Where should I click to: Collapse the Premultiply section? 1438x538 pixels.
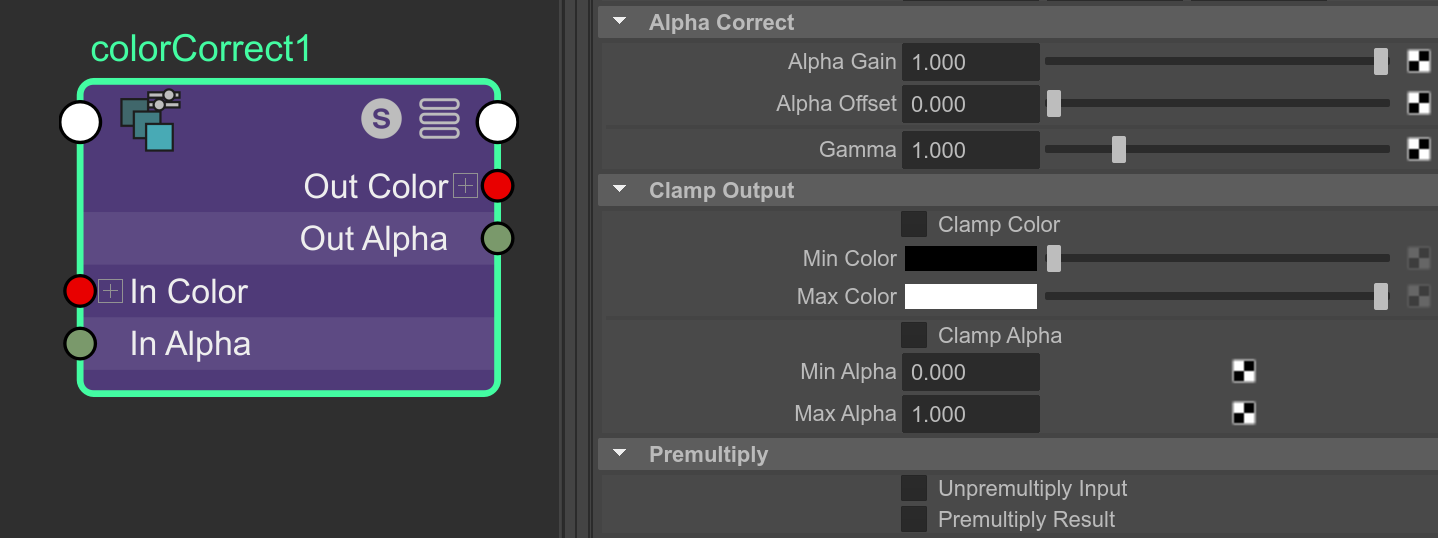(620, 454)
